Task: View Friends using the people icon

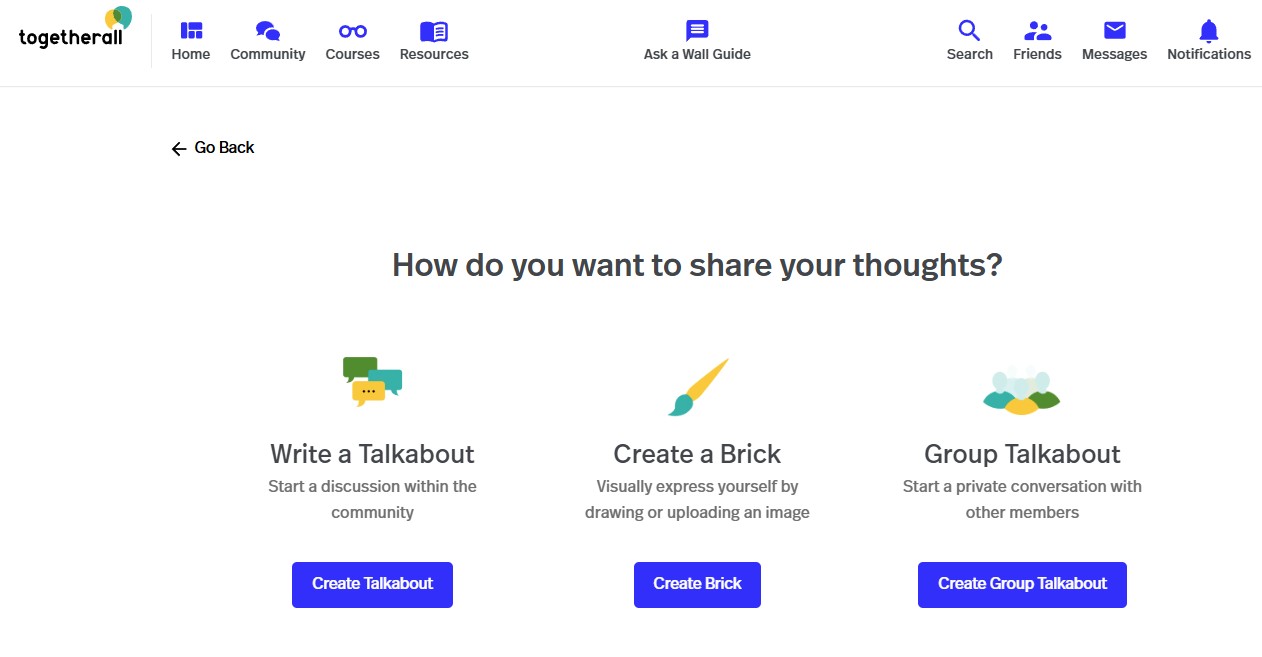Action: pyautogui.click(x=1037, y=30)
